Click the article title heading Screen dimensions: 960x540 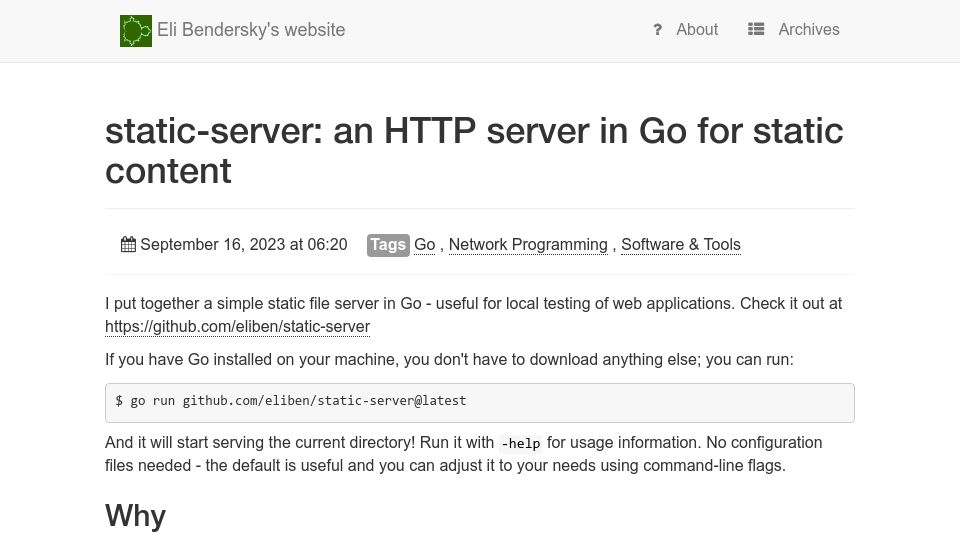pyautogui.click(x=474, y=151)
